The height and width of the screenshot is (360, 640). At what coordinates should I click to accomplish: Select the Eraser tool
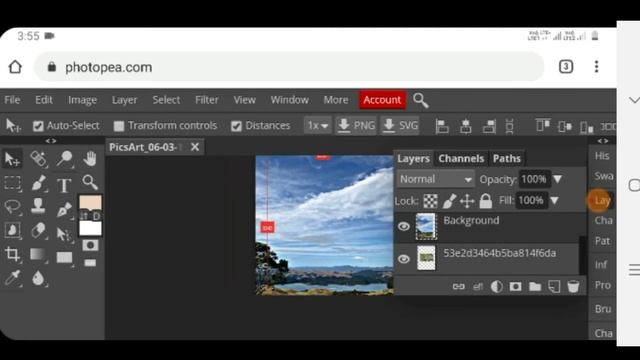pos(38,231)
